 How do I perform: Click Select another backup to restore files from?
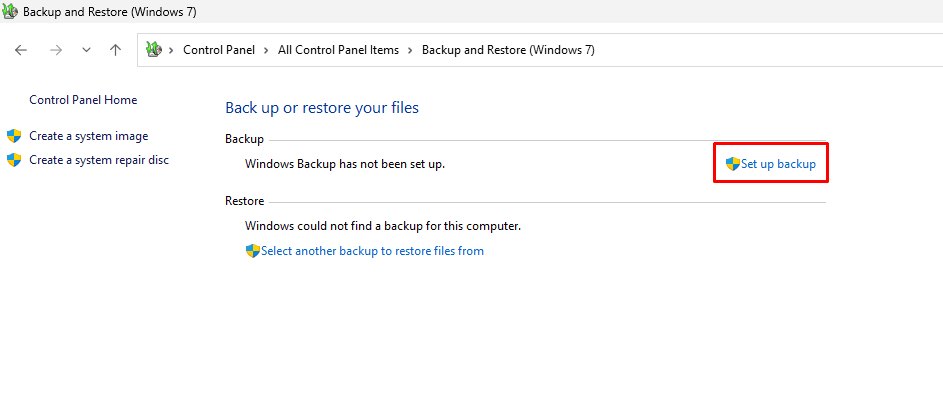click(372, 251)
